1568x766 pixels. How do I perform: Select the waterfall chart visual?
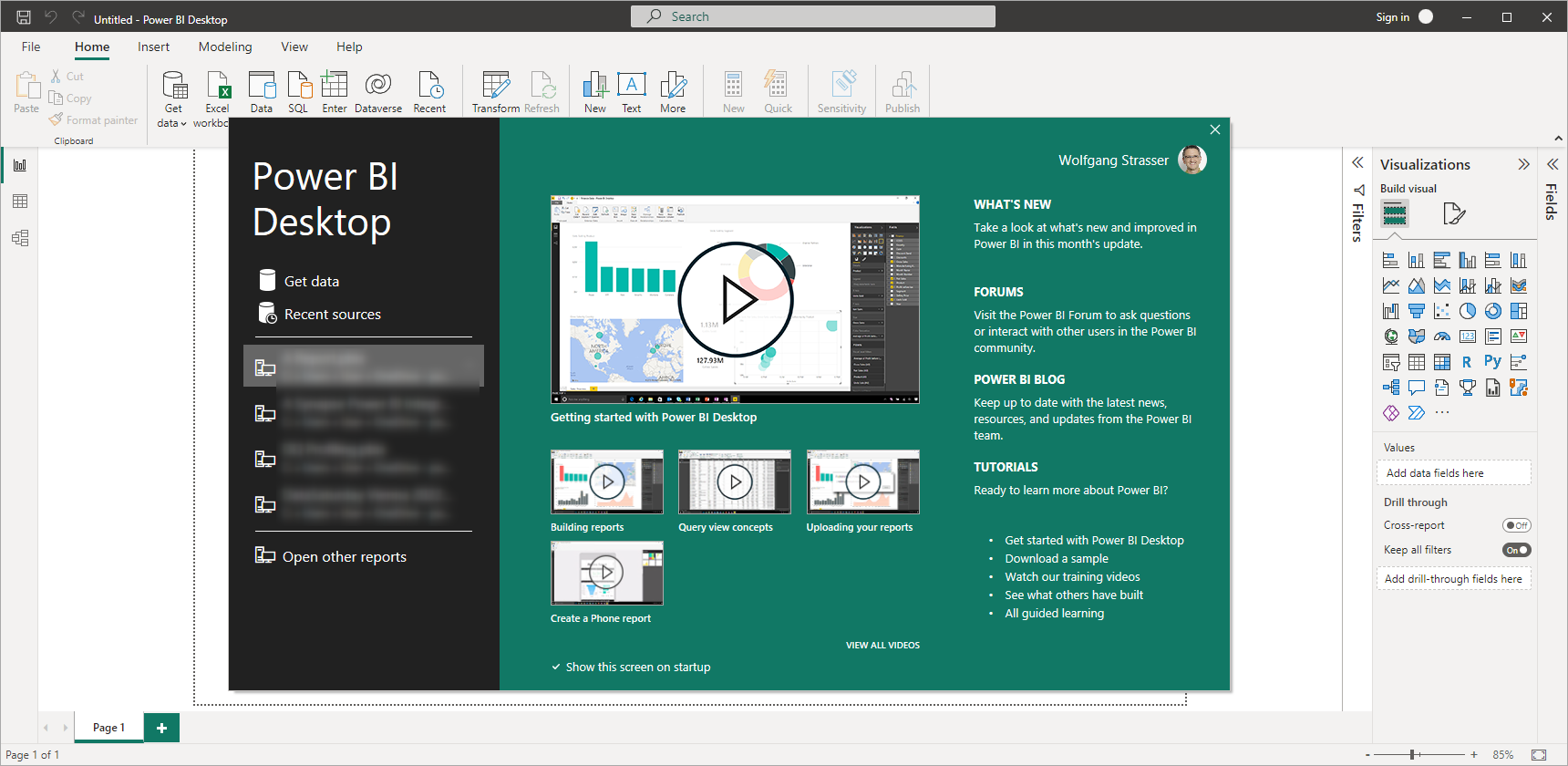[1390, 312]
